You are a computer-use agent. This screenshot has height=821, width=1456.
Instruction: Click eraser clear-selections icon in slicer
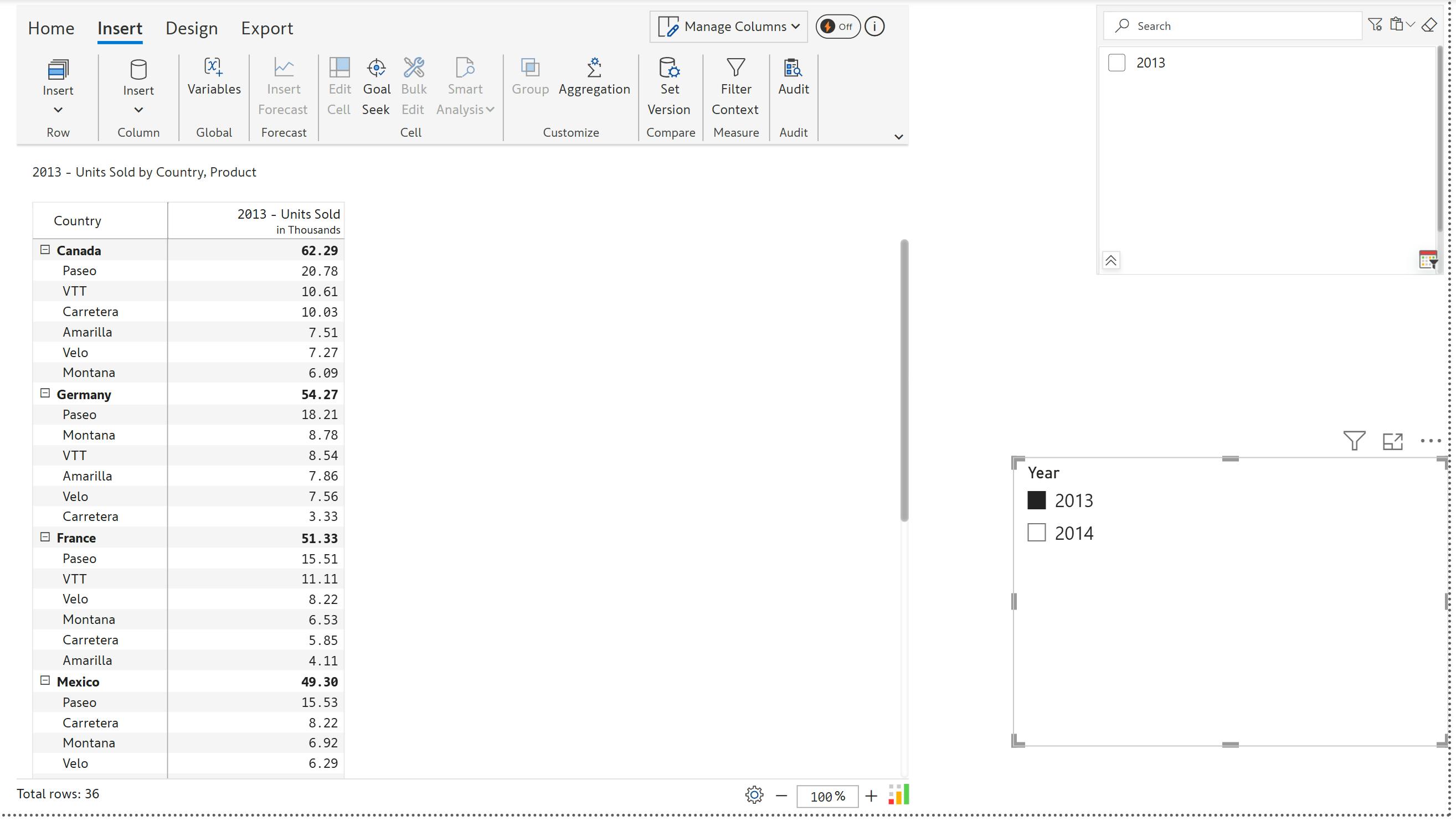tap(1429, 25)
